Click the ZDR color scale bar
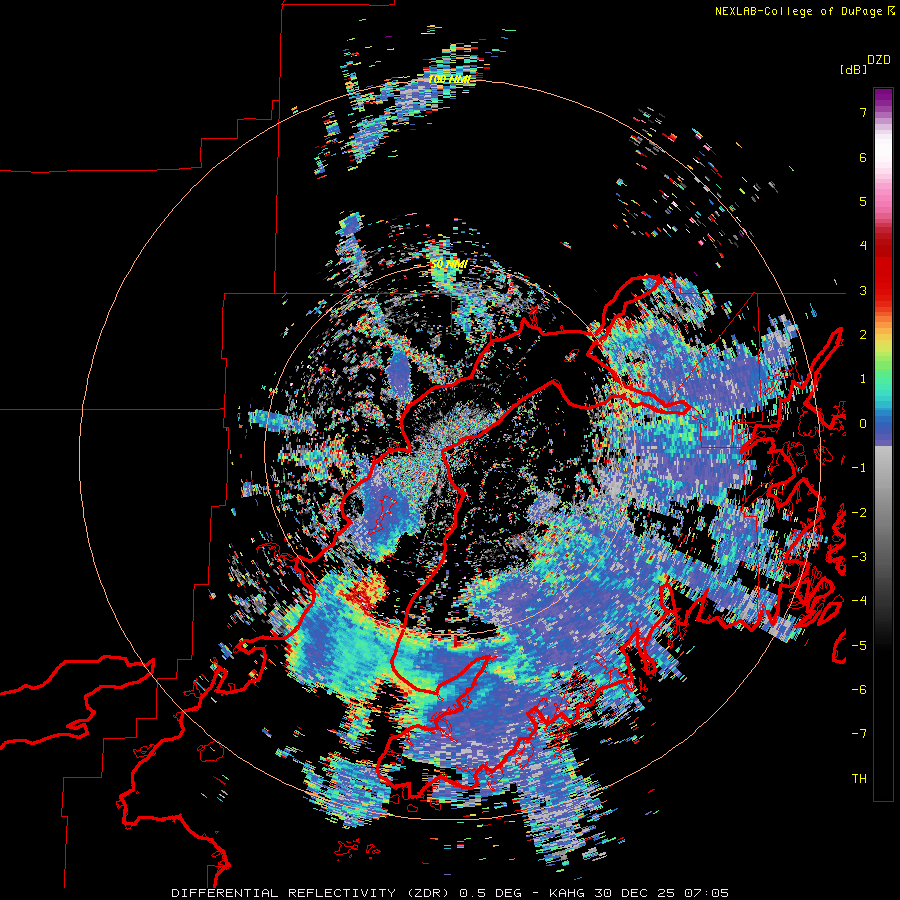The width and height of the screenshot is (900, 900). [x=883, y=444]
